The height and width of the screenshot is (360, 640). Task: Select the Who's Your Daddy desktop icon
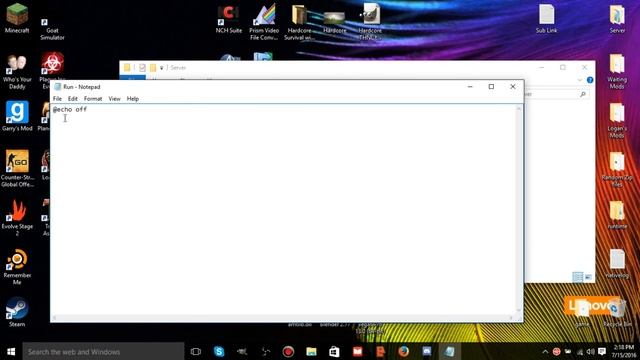click(x=17, y=71)
